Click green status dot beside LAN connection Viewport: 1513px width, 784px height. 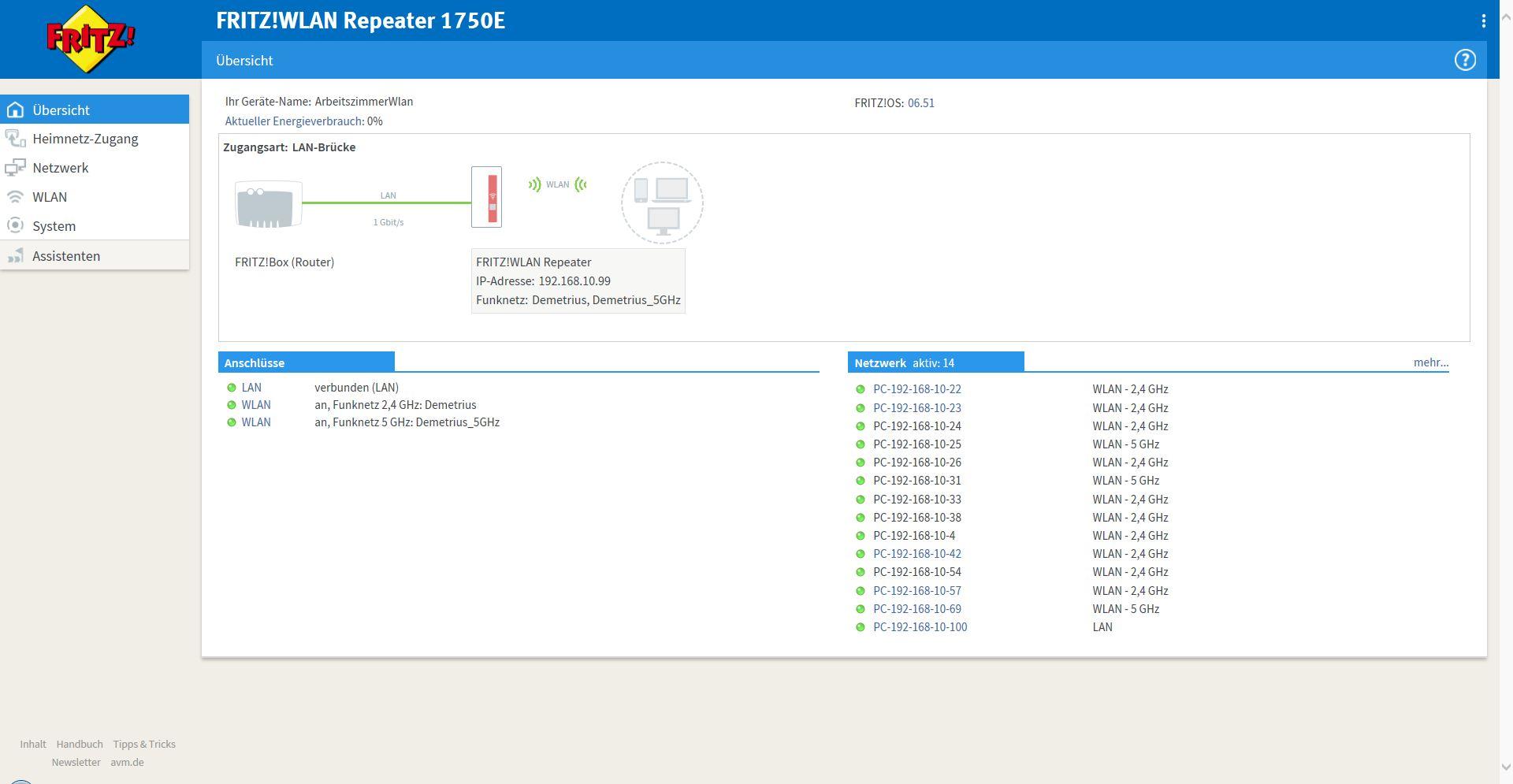pos(232,388)
